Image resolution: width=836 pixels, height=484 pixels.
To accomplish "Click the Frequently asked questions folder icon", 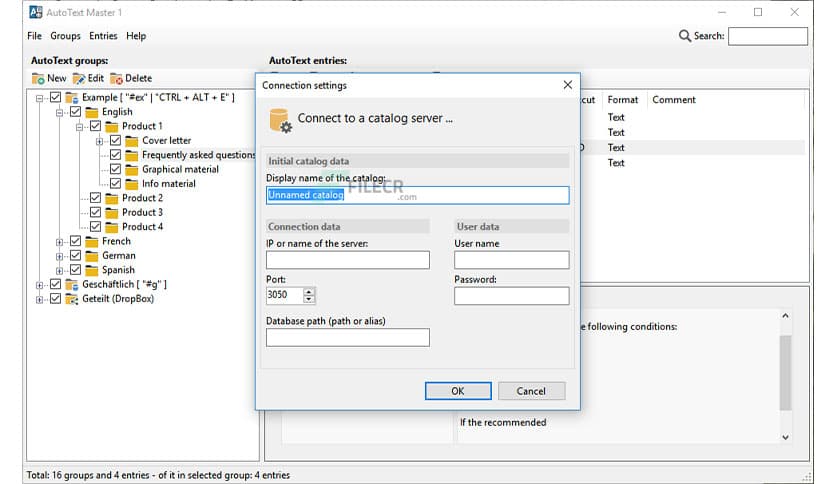I will pyautogui.click(x=132, y=155).
